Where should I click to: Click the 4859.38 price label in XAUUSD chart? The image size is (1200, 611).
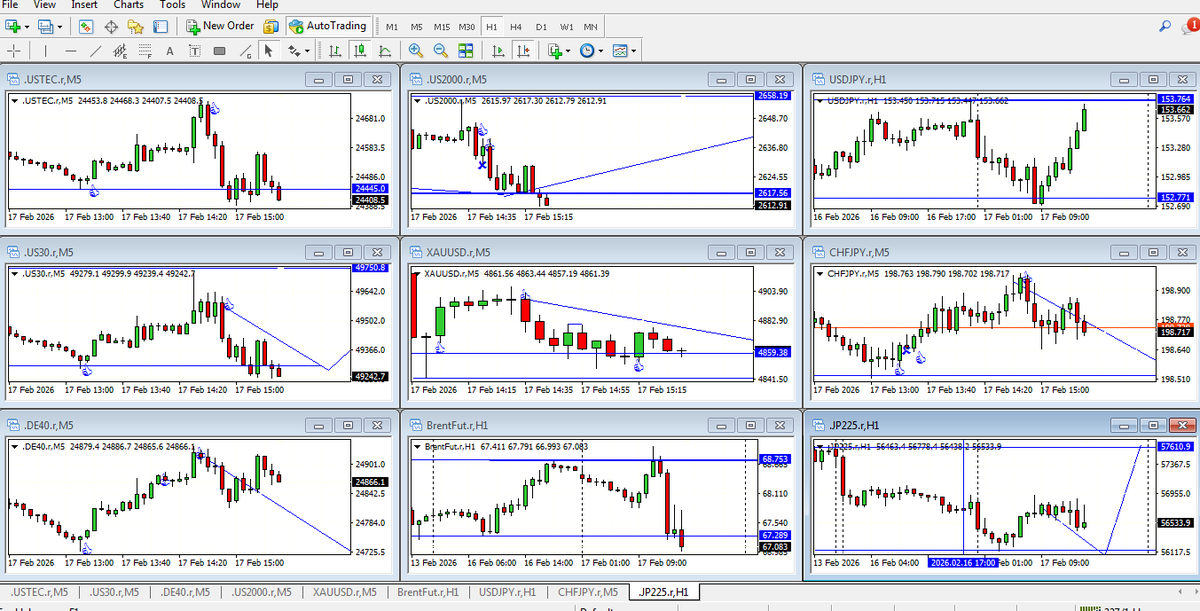(x=775, y=352)
